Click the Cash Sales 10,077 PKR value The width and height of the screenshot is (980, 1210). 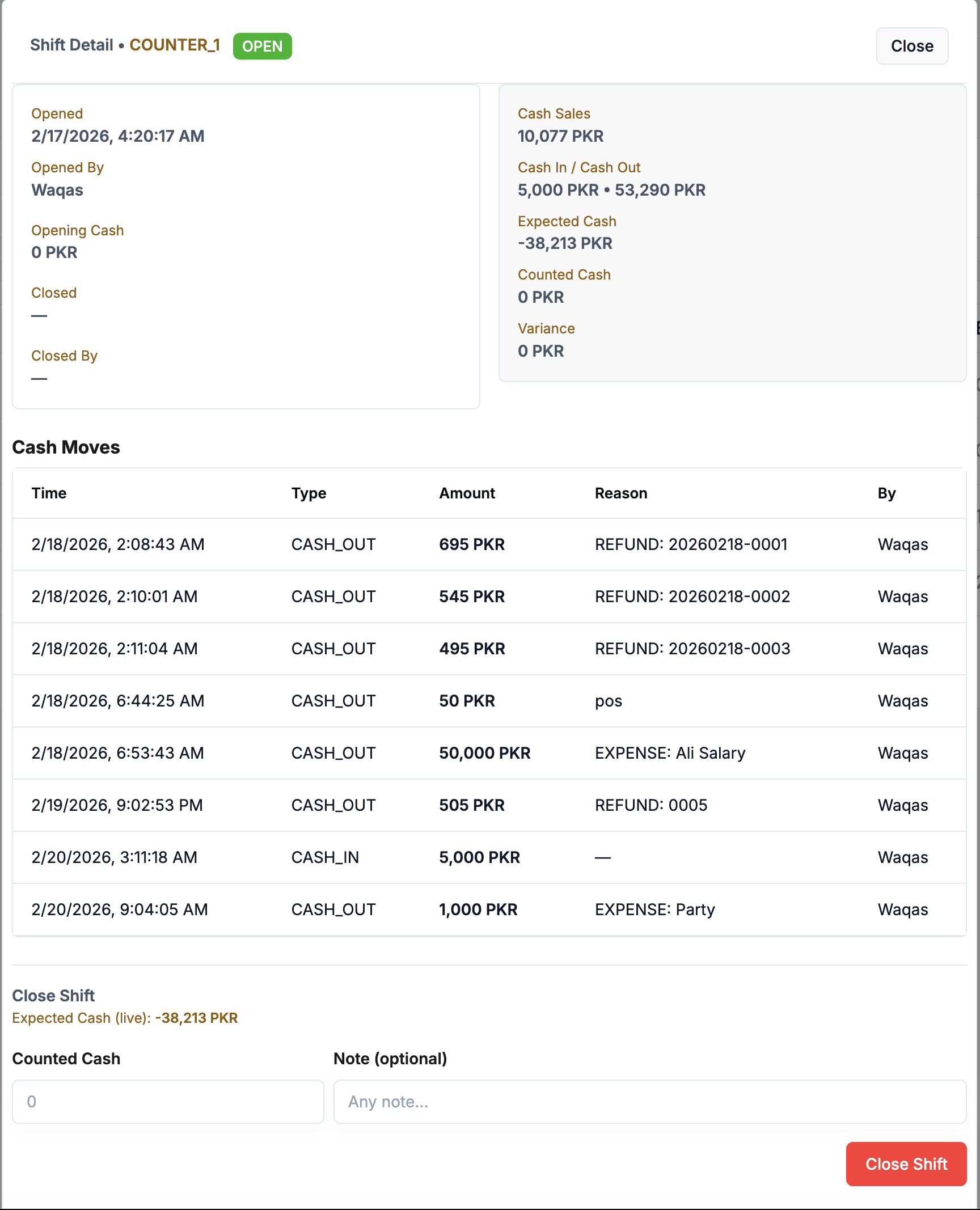click(x=560, y=136)
